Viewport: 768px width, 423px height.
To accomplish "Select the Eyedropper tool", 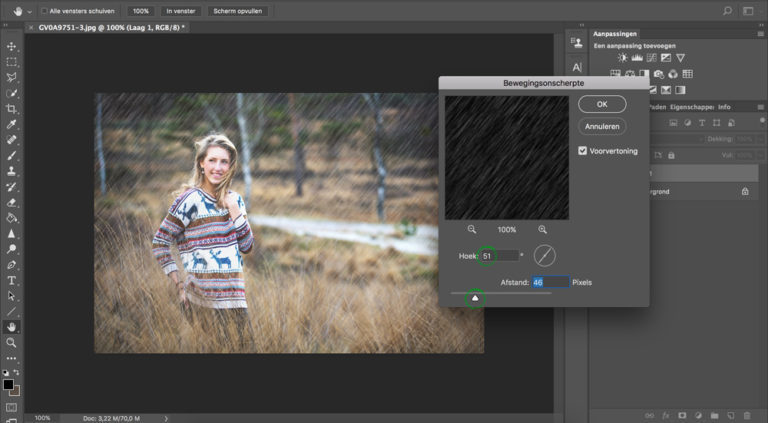I will click(x=11, y=124).
